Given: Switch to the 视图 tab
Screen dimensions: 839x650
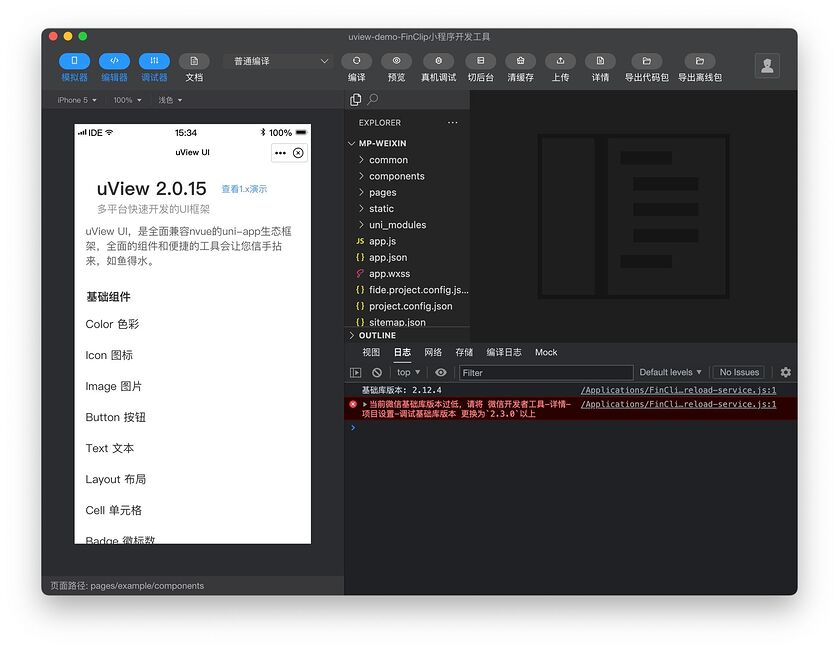Looking at the screenshot, I should (371, 352).
